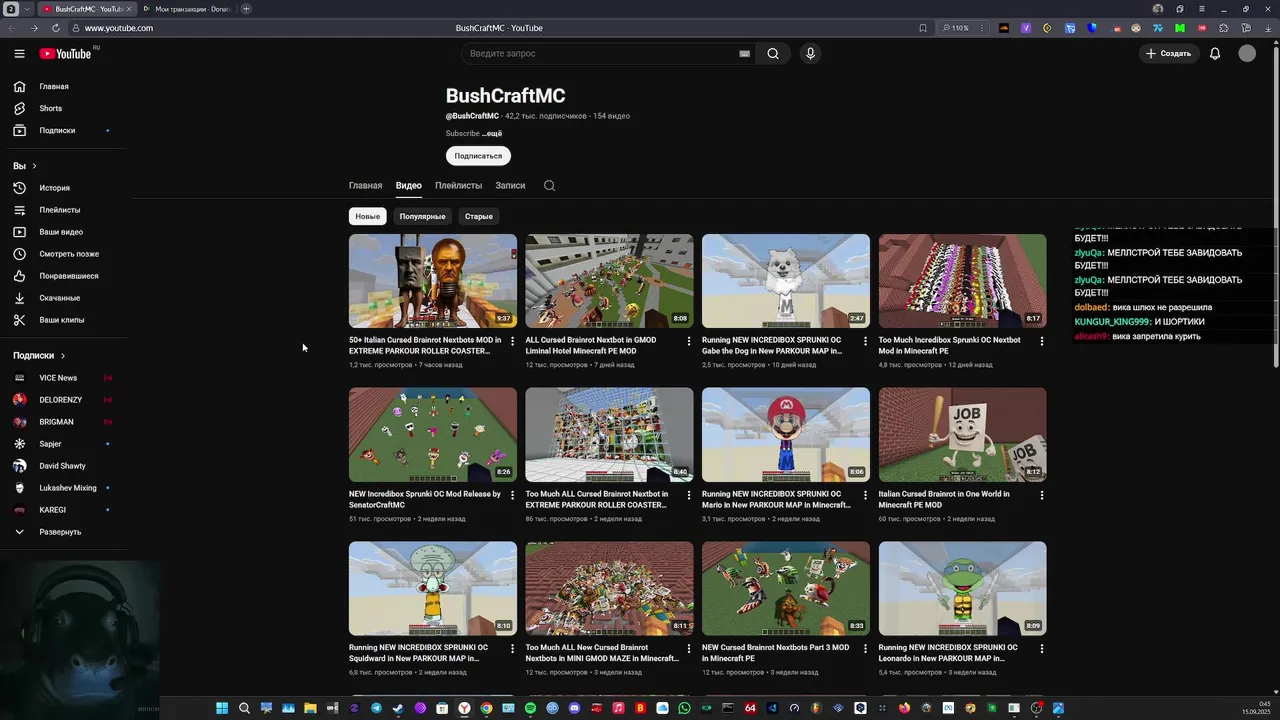Open options for 50+ Italian Cursed Brainrot video
This screenshot has height=720, width=1280.
click(512, 341)
